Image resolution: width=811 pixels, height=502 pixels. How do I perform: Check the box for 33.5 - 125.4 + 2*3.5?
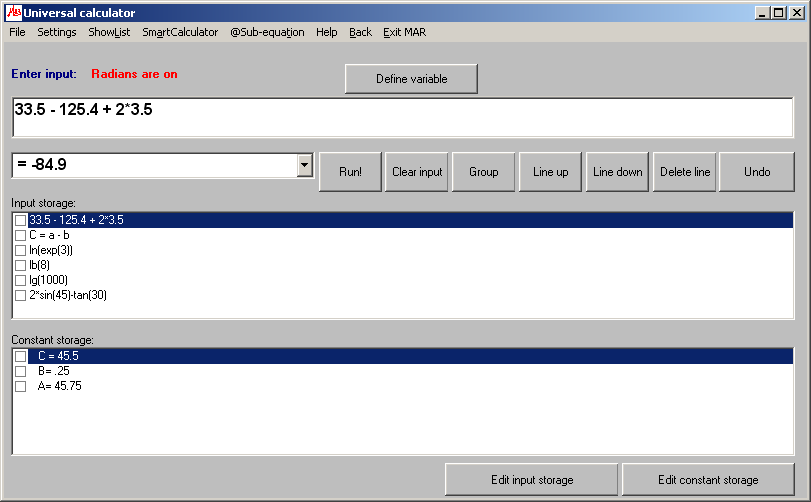20,220
